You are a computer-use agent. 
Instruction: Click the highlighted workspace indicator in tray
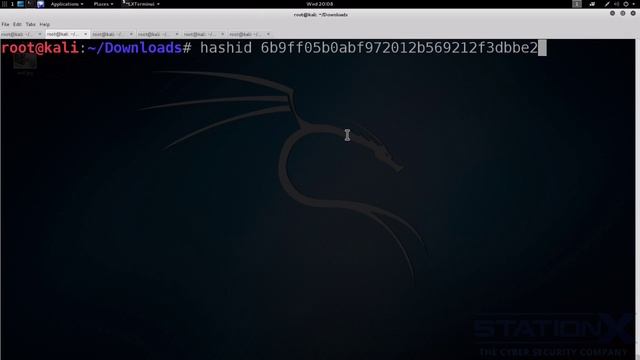[577, 4]
